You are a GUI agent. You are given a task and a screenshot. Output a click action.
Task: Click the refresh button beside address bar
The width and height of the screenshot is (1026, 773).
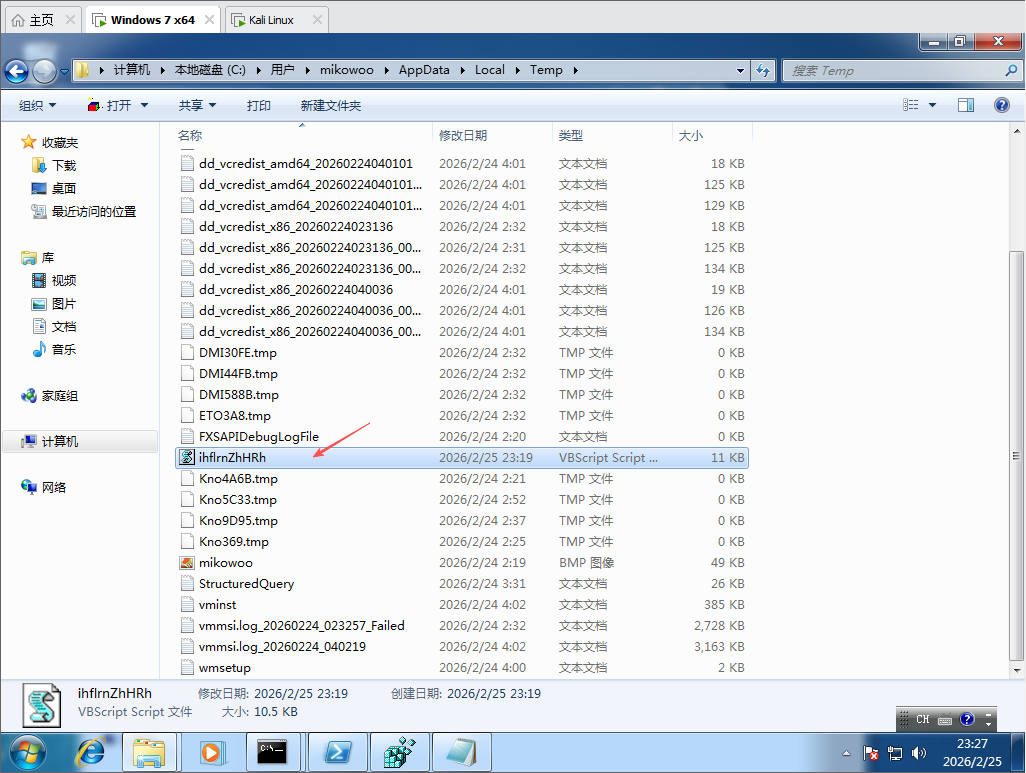(763, 70)
